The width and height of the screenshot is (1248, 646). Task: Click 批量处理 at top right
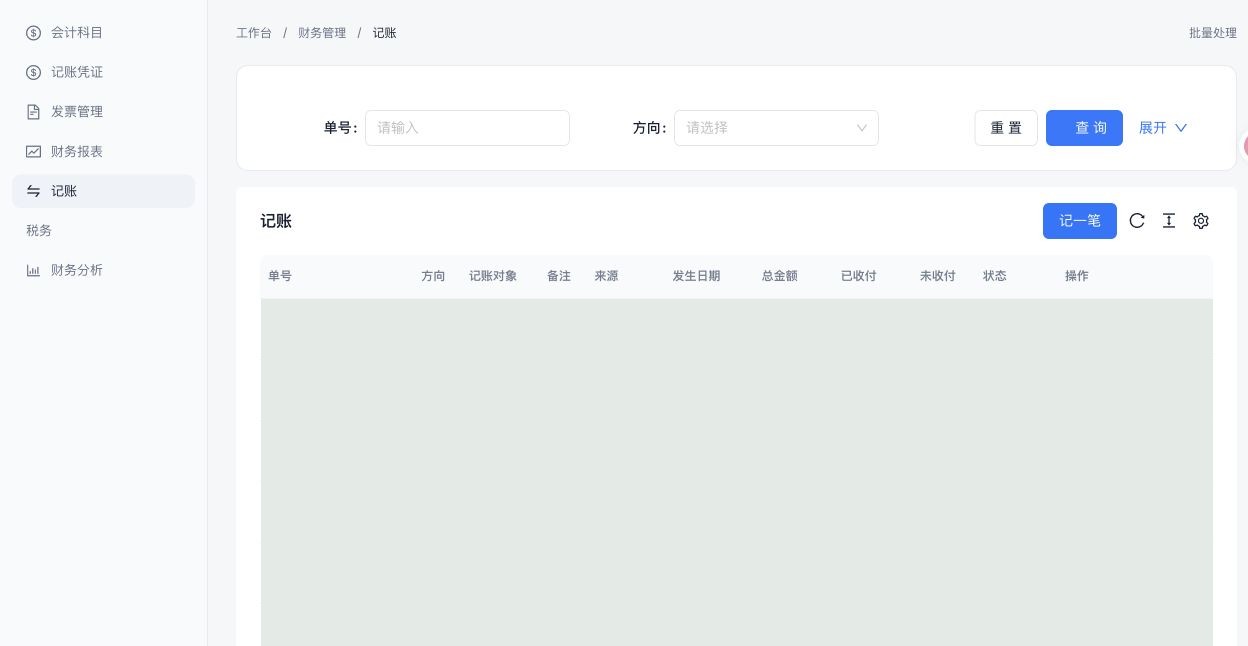point(1213,33)
